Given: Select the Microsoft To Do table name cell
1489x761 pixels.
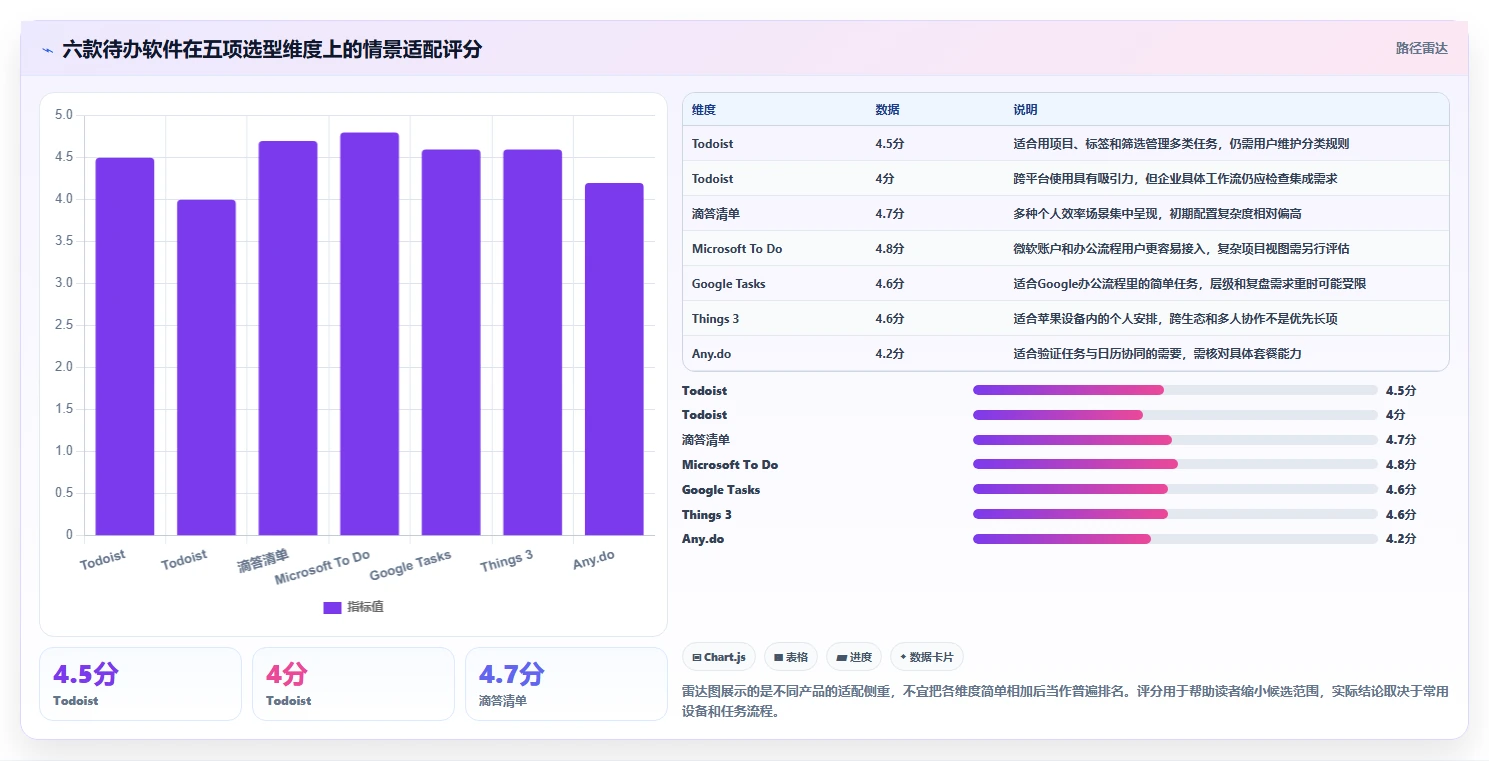Looking at the screenshot, I should 737,249.
